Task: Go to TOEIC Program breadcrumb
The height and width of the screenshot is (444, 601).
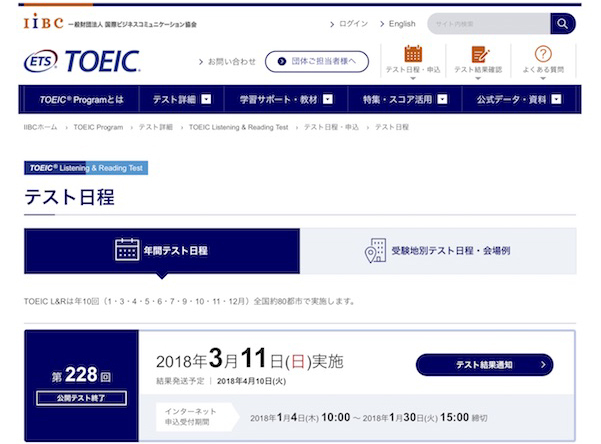Action: (x=98, y=127)
